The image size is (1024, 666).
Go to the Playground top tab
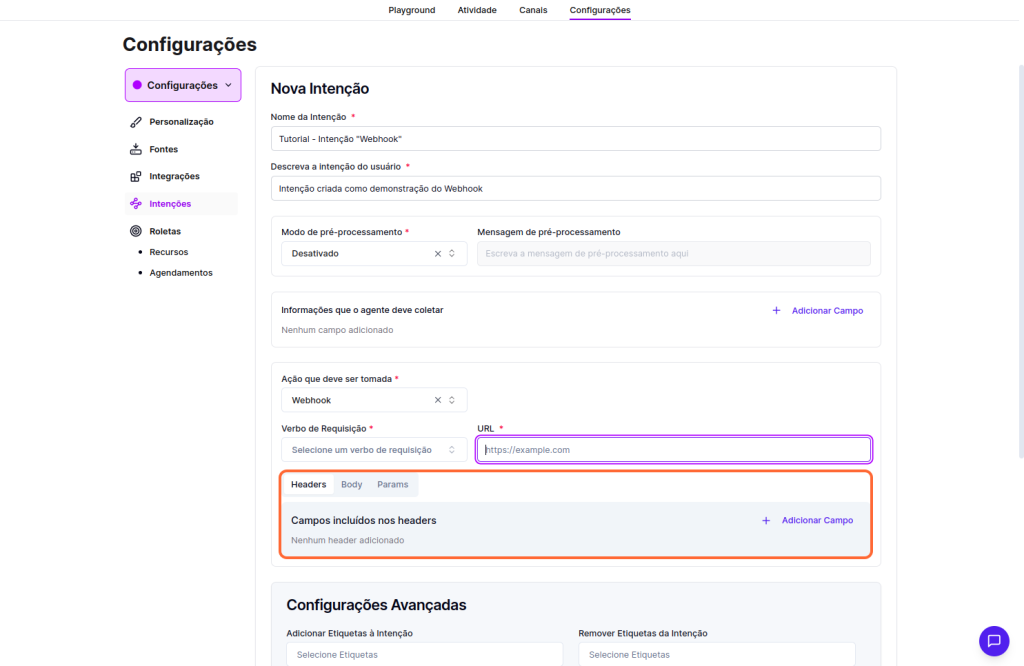coord(411,10)
